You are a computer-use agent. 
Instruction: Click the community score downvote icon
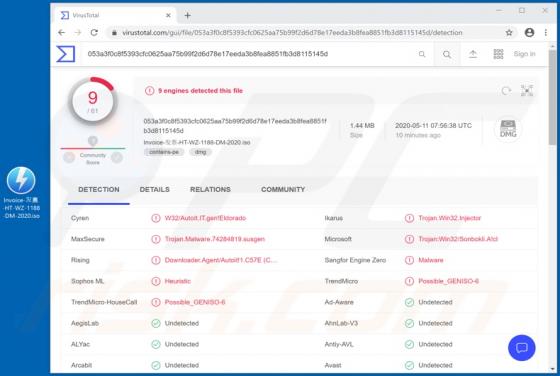pos(69,157)
